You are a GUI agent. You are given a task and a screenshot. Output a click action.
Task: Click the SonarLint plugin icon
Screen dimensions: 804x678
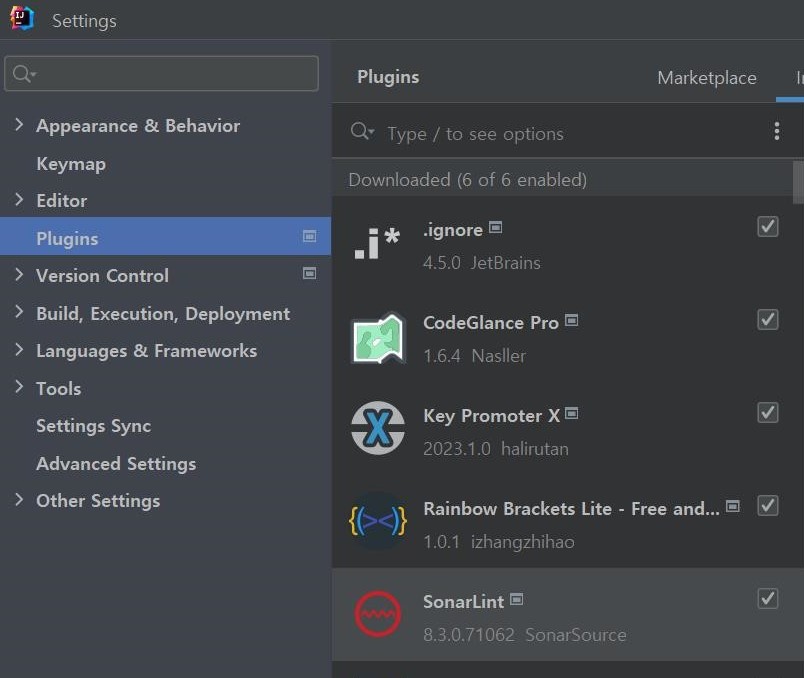coord(377,616)
